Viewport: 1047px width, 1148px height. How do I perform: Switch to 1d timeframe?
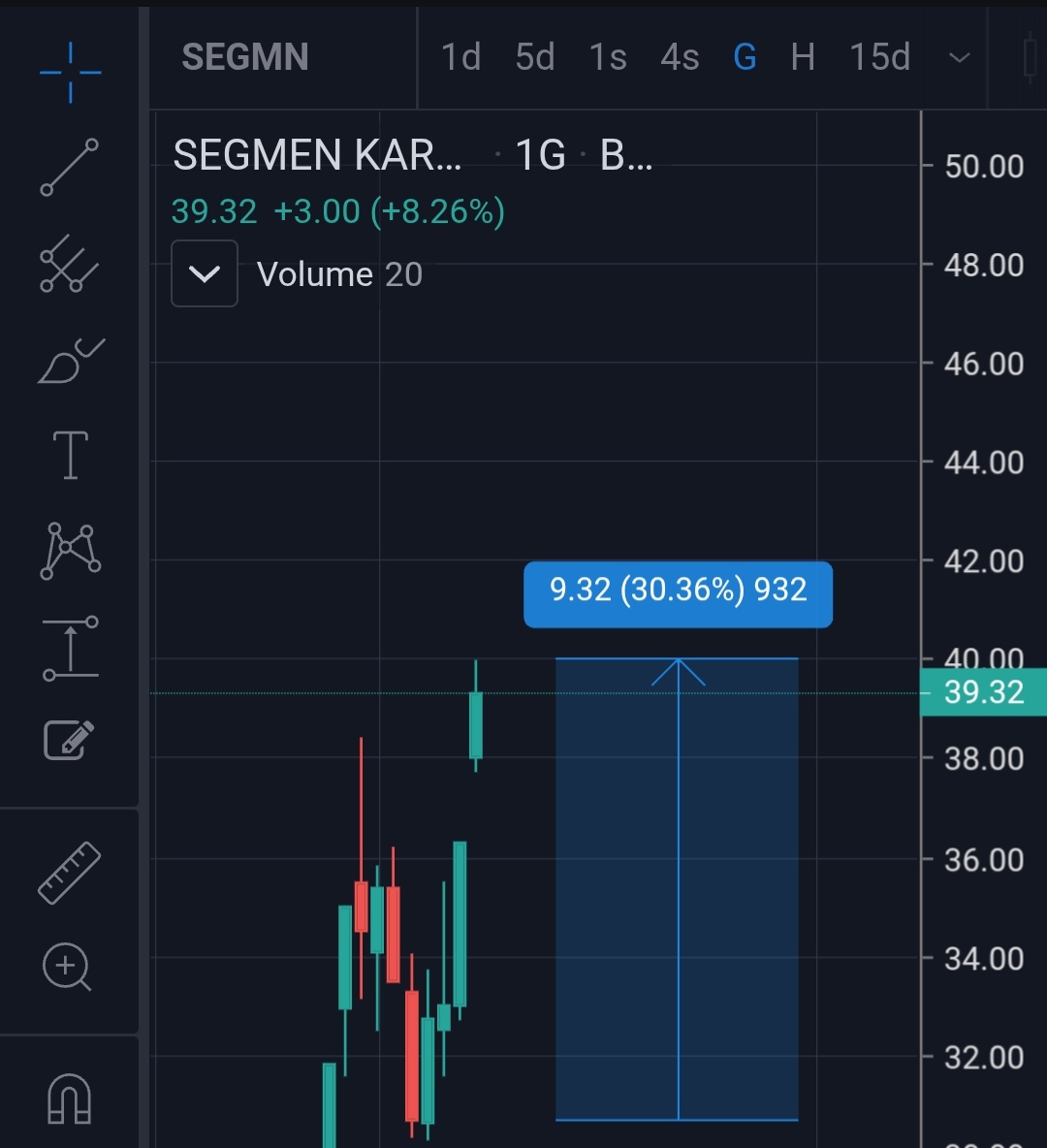[461, 57]
